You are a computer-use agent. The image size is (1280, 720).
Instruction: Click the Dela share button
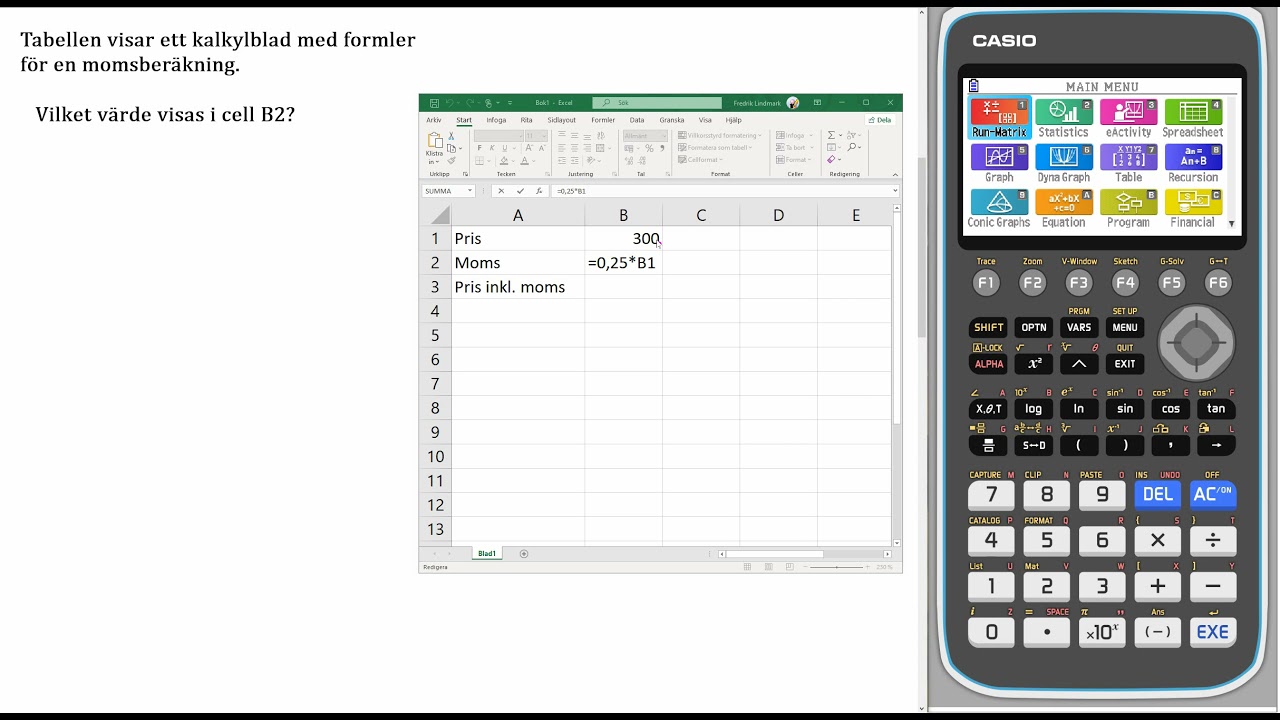pyautogui.click(x=880, y=120)
